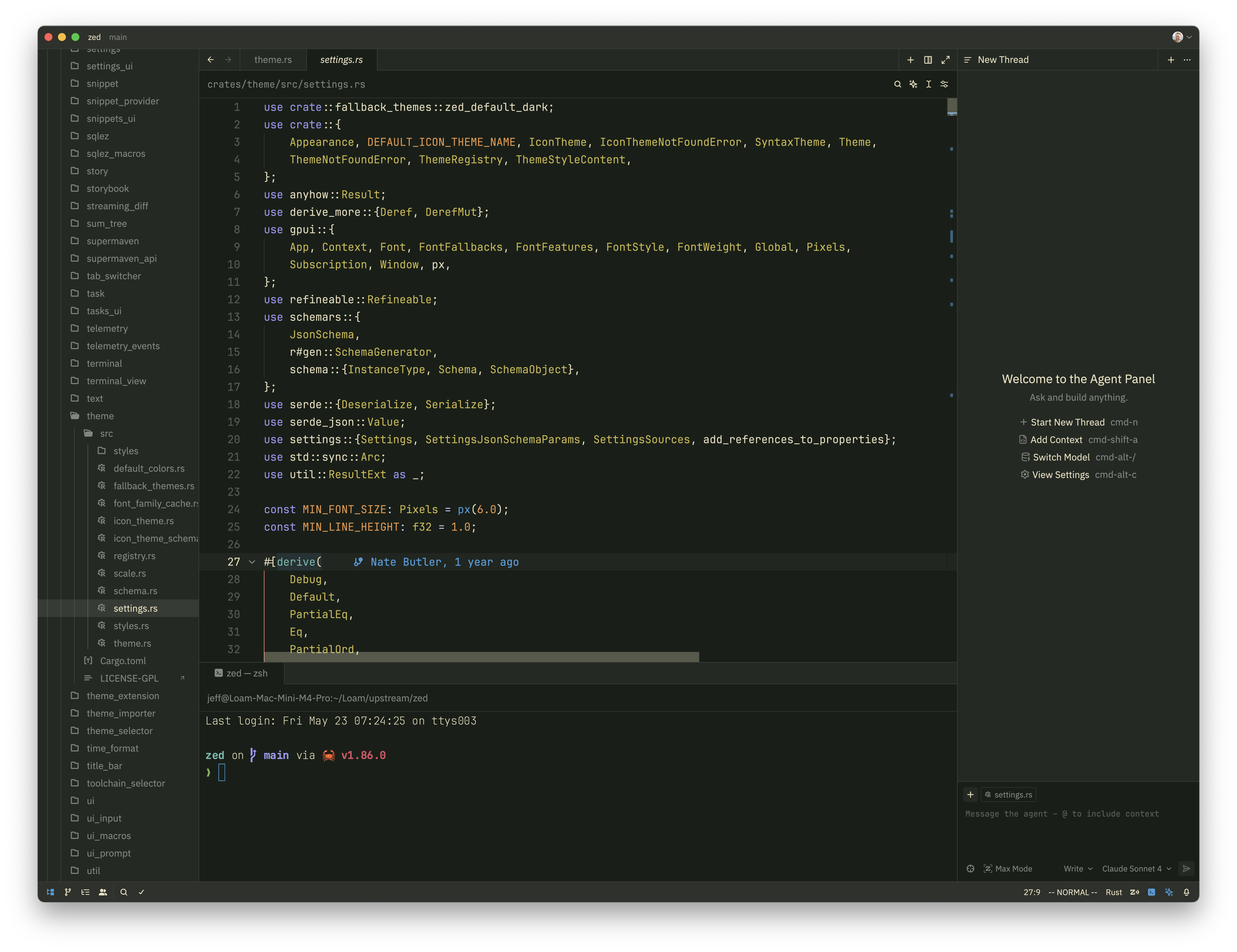Screen dimensions: 1237x952
Task: Open the agent panel ellipsis menu
Action: [x=1187, y=60]
